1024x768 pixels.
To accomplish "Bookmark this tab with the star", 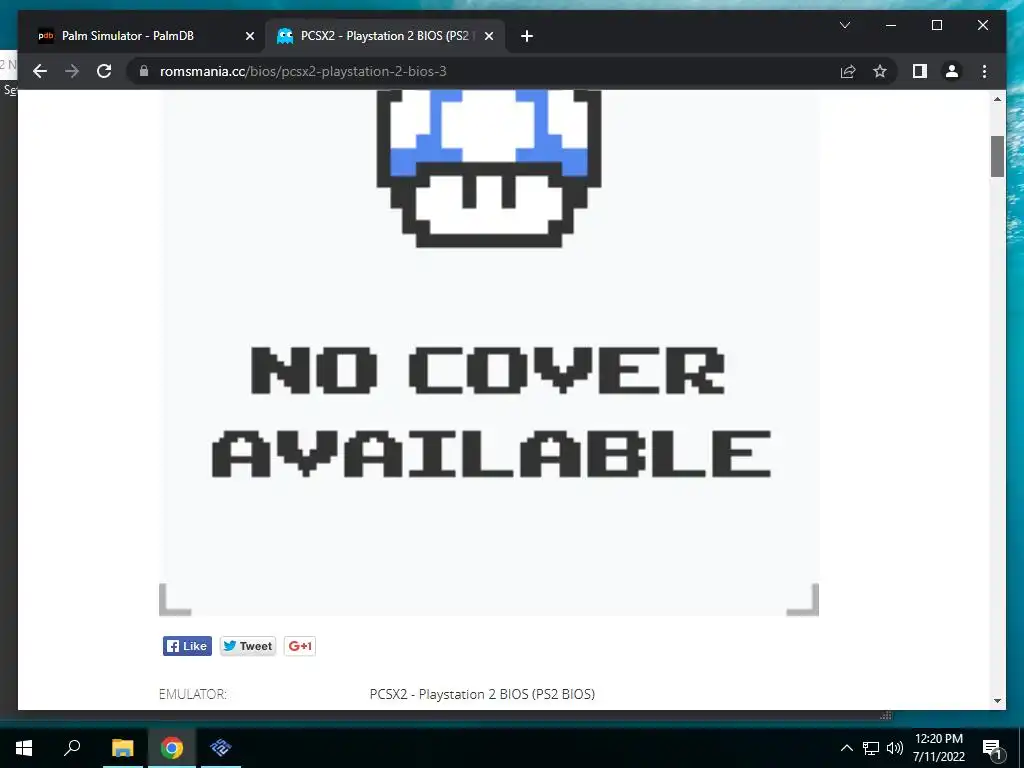I will point(880,71).
